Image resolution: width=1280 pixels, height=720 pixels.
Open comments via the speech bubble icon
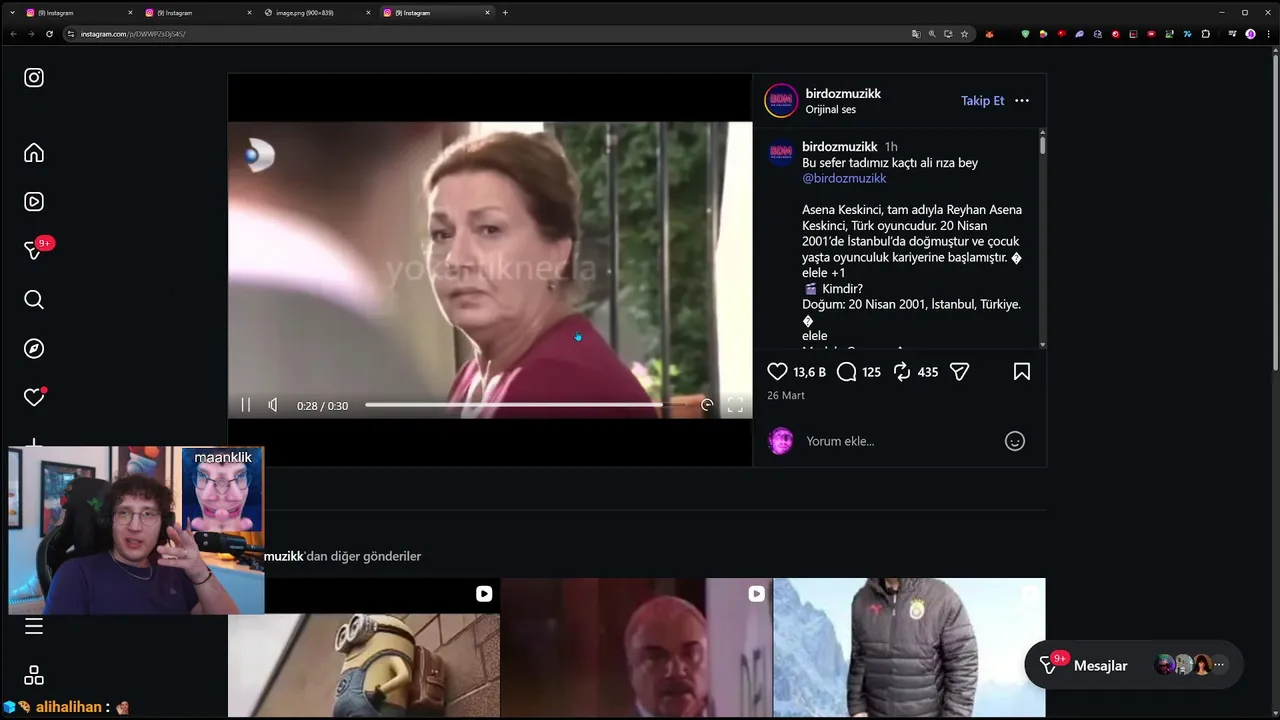point(847,372)
